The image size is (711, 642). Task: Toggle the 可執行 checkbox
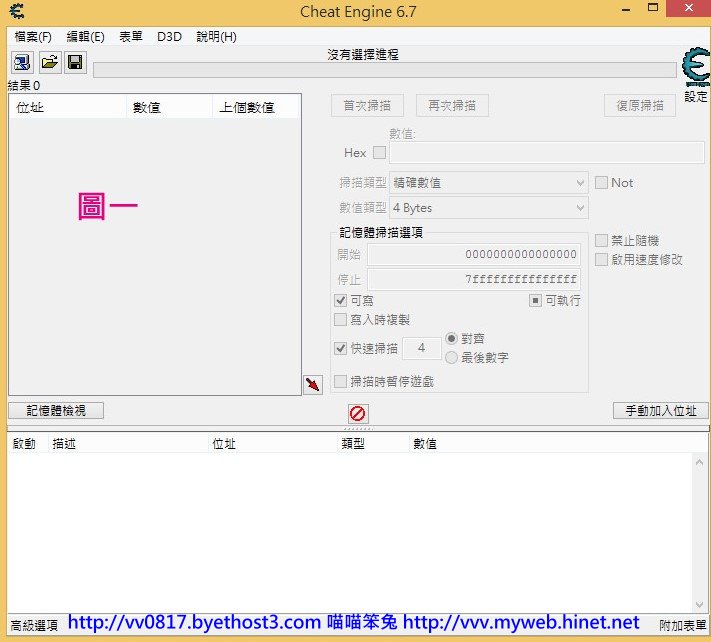(535, 301)
